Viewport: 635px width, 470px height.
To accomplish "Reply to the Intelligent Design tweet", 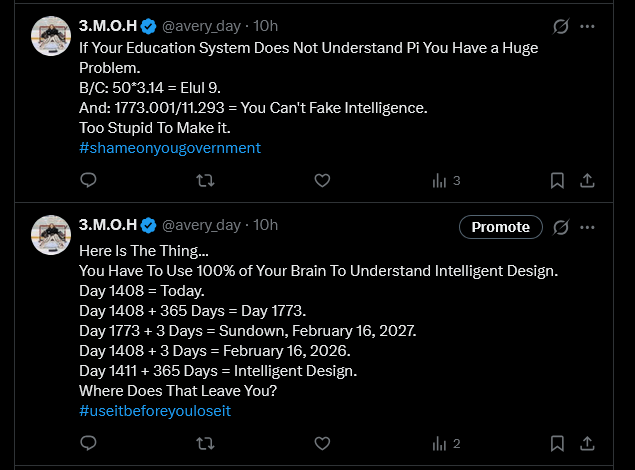I will pyautogui.click(x=88, y=443).
